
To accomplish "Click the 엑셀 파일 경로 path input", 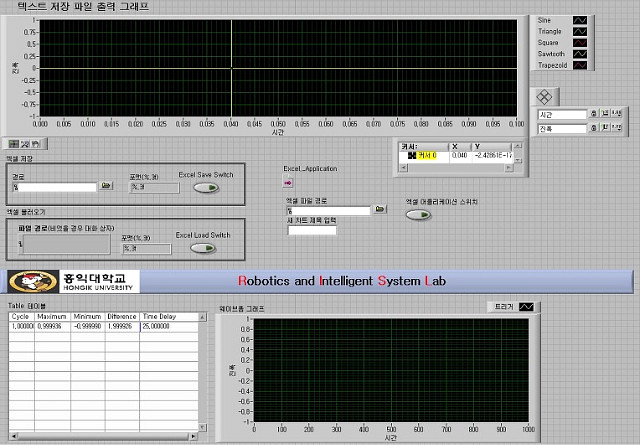I will tap(331, 211).
